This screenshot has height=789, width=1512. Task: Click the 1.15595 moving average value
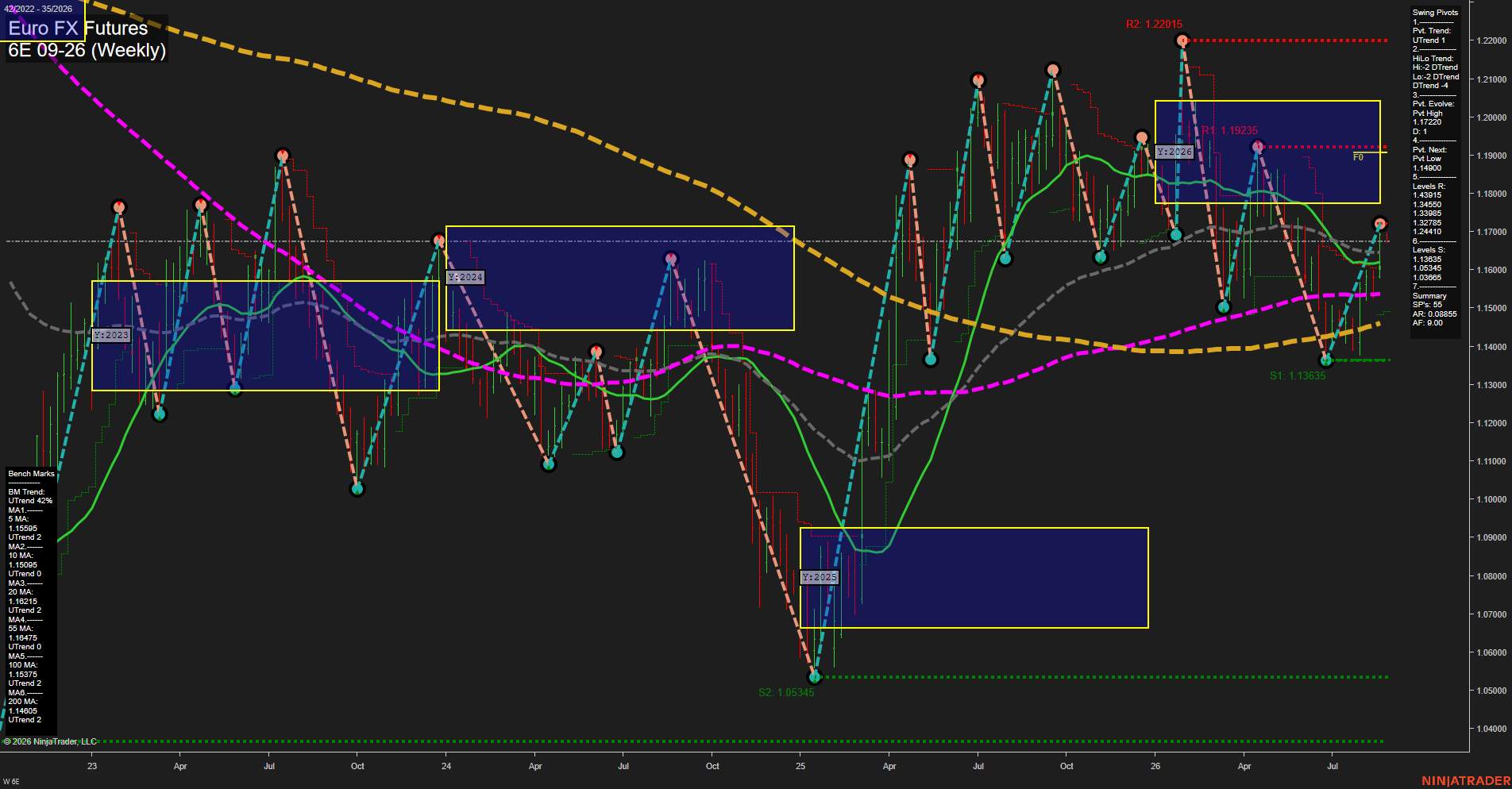click(x=23, y=529)
